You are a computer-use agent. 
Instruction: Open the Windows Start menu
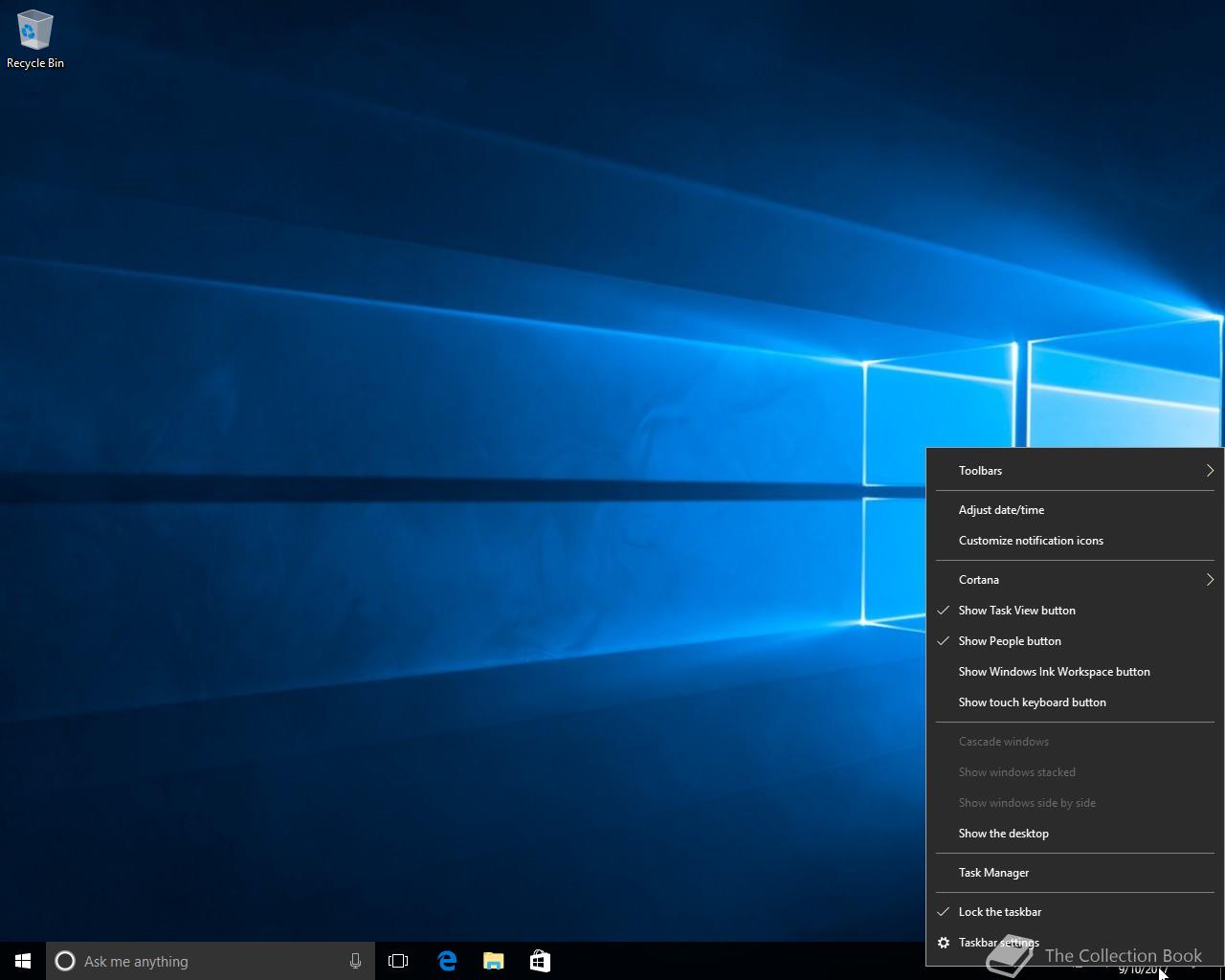click(23, 961)
